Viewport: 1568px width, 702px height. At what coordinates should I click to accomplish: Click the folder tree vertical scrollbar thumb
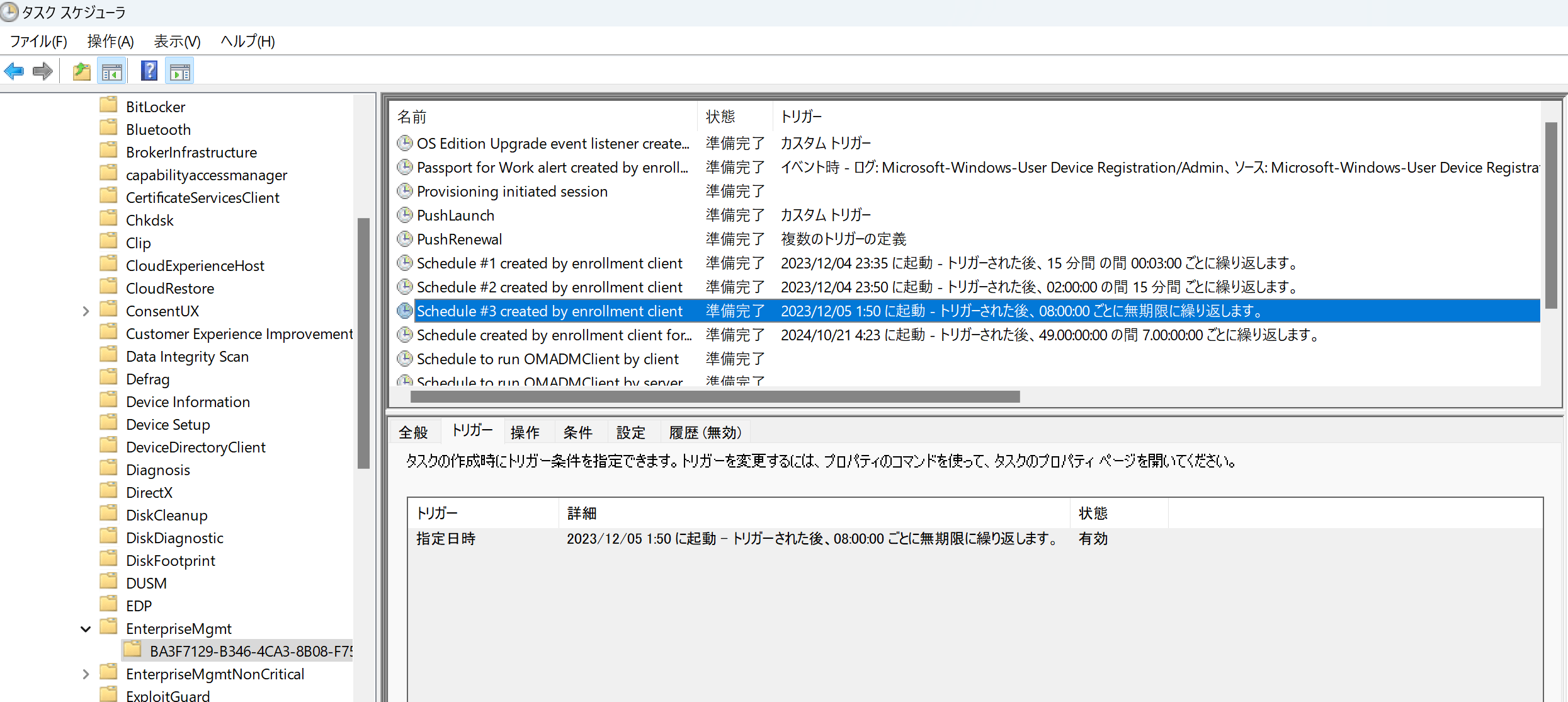coord(363,343)
